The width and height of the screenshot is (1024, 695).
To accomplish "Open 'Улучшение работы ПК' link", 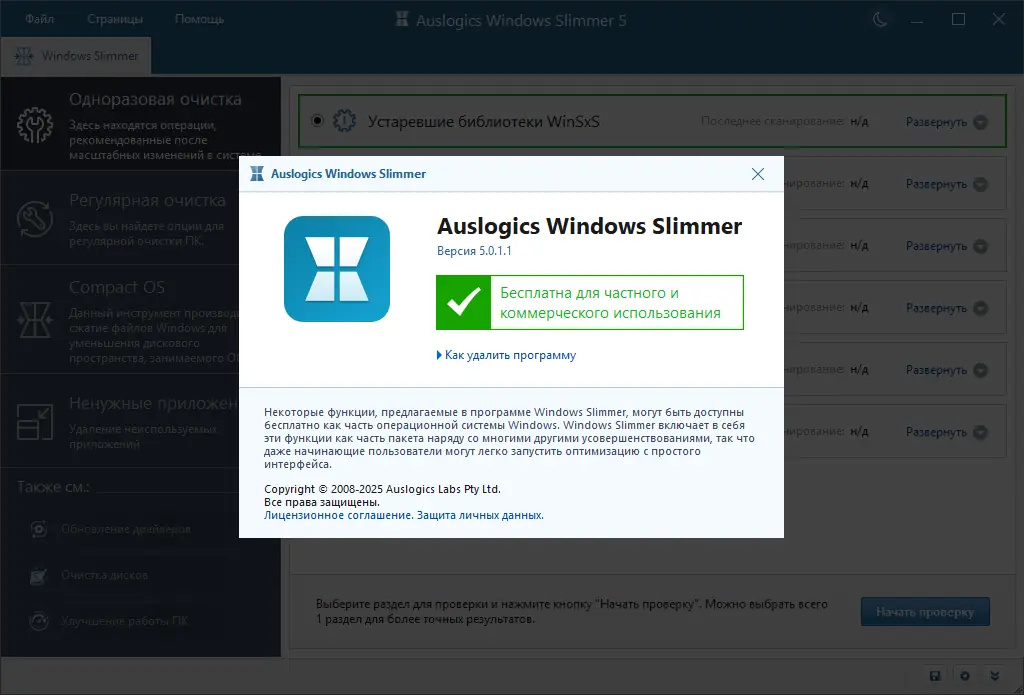I will (x=124, y=621).
